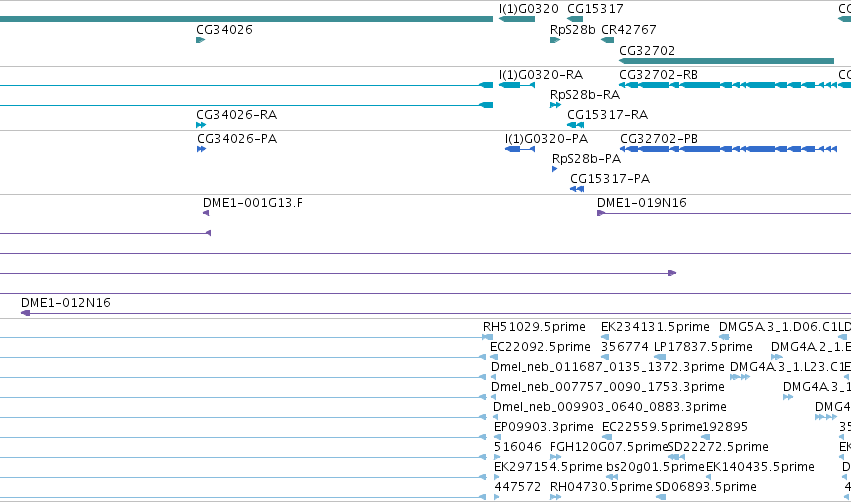Select the LP17837.5prime EST label
The width and height of the screenshot is (851, 502).
pyautogui.click(x=703, y=347)
